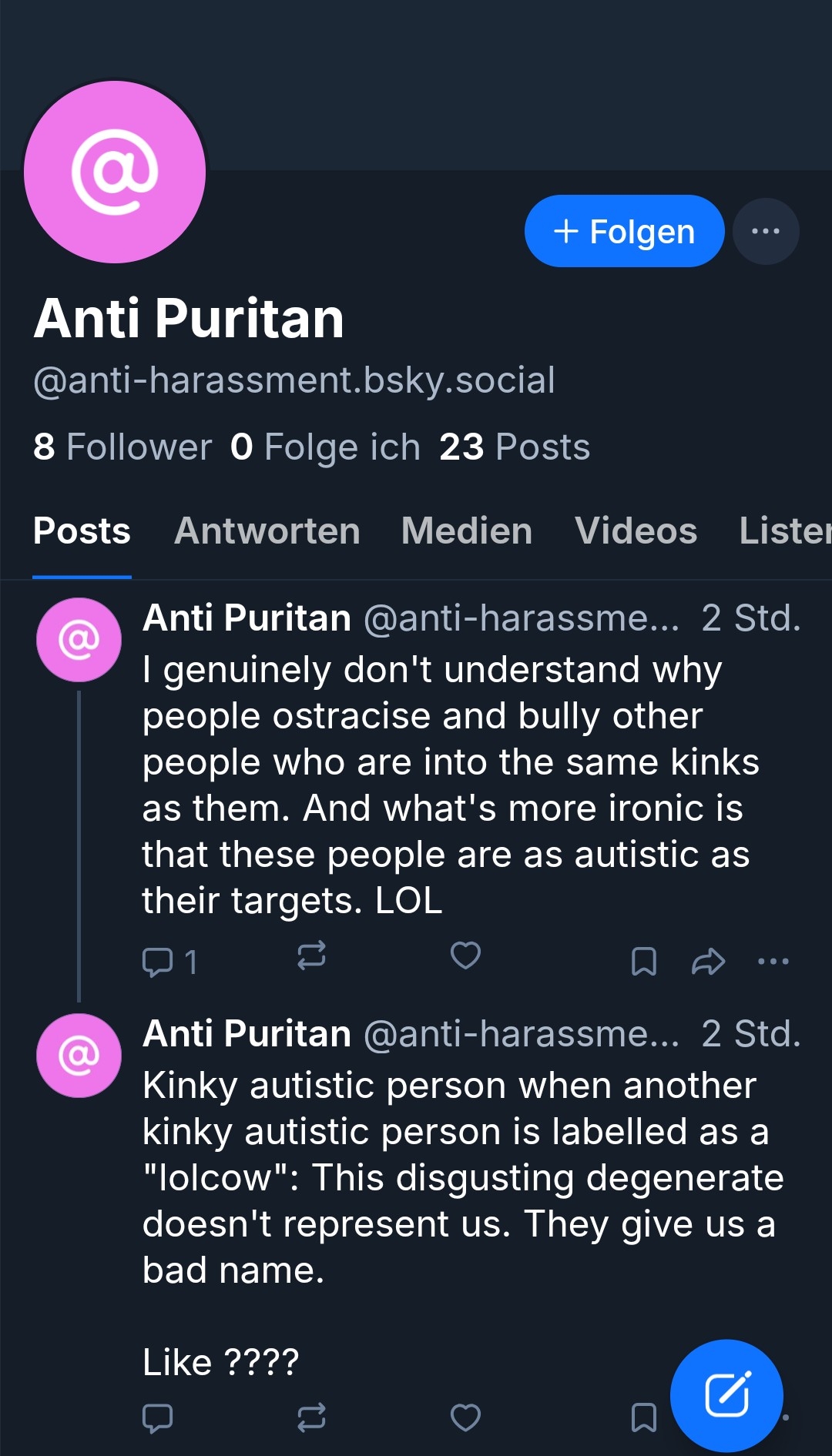Viewport: 832px width, 1456px height.
Task: Open more options on first post
Action: coord(773,962)
